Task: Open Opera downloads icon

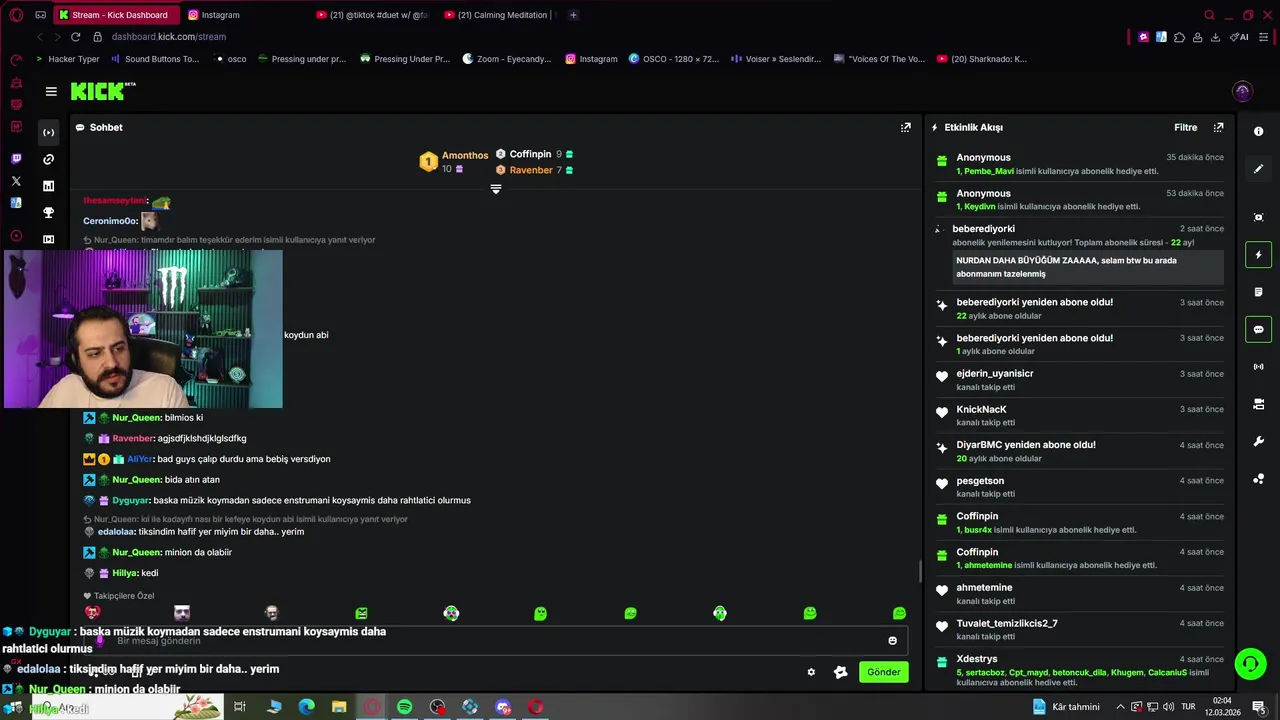Action: (x=1215, y=37)
